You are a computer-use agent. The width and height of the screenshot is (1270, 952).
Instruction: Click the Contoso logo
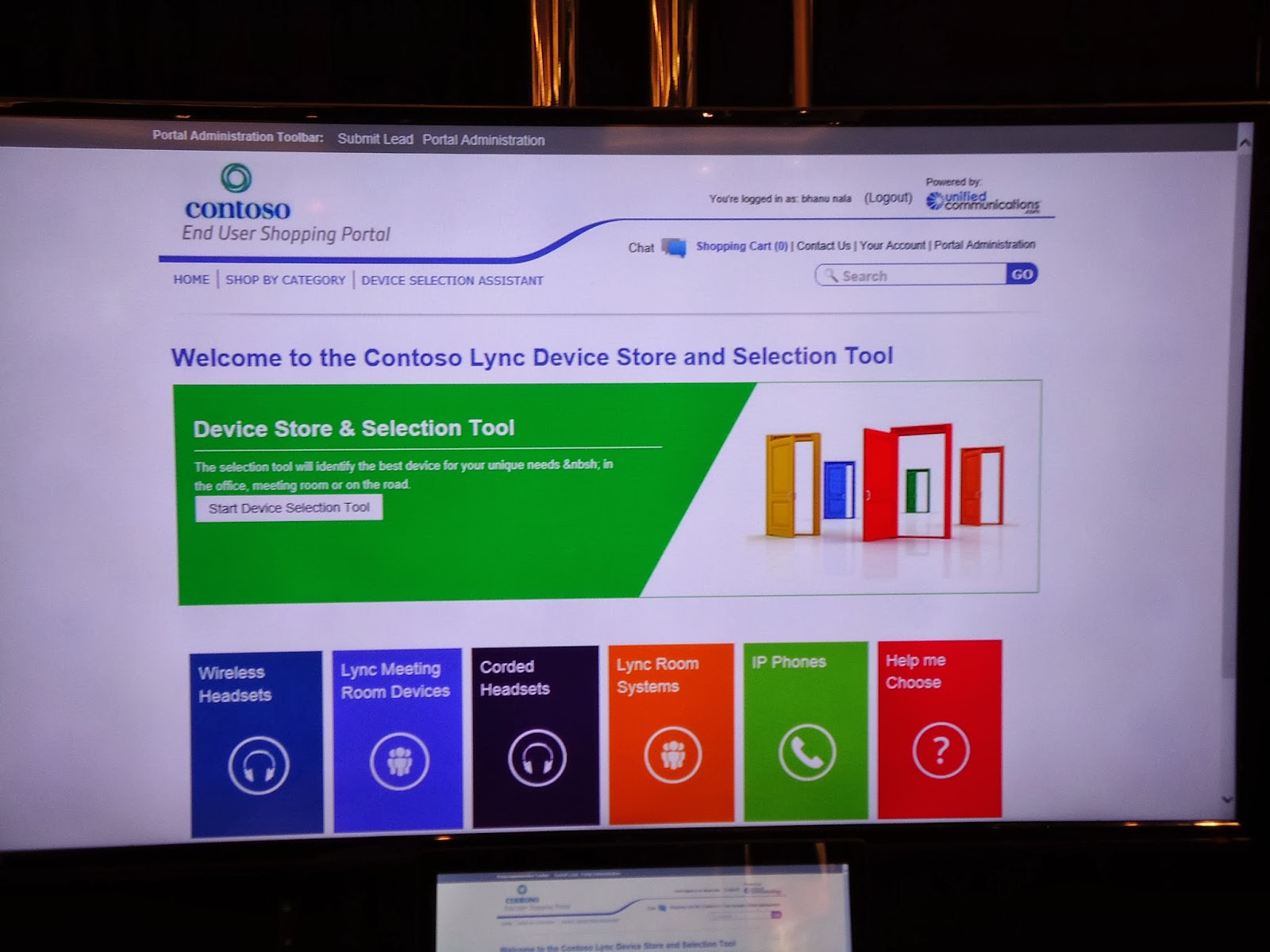click(237, 191)
